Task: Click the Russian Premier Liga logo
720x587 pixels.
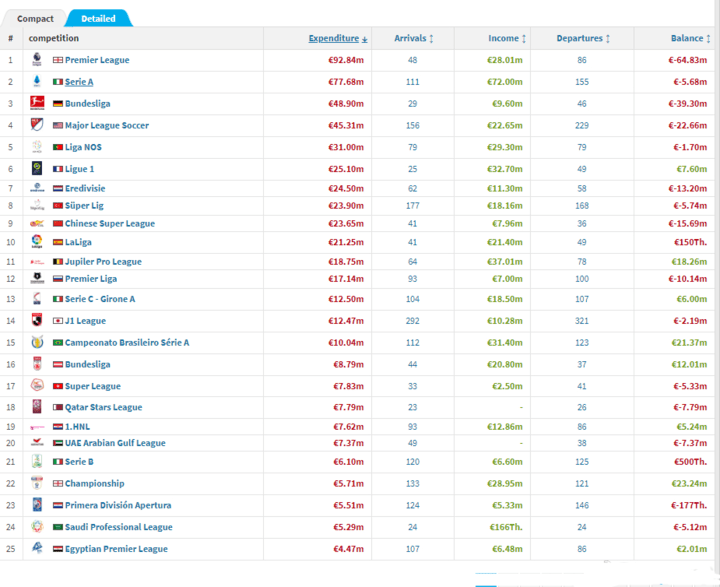Action: 37,278
